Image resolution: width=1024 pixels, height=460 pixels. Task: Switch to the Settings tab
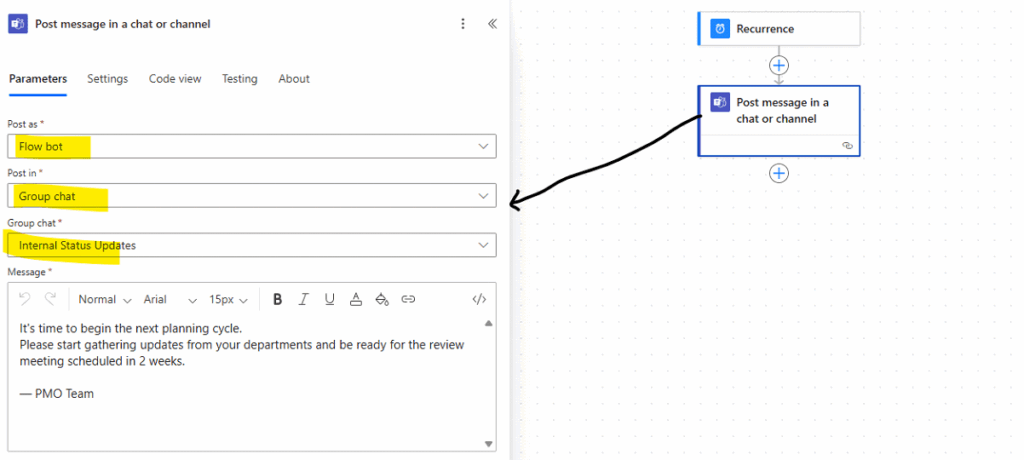tap(108, 78)
